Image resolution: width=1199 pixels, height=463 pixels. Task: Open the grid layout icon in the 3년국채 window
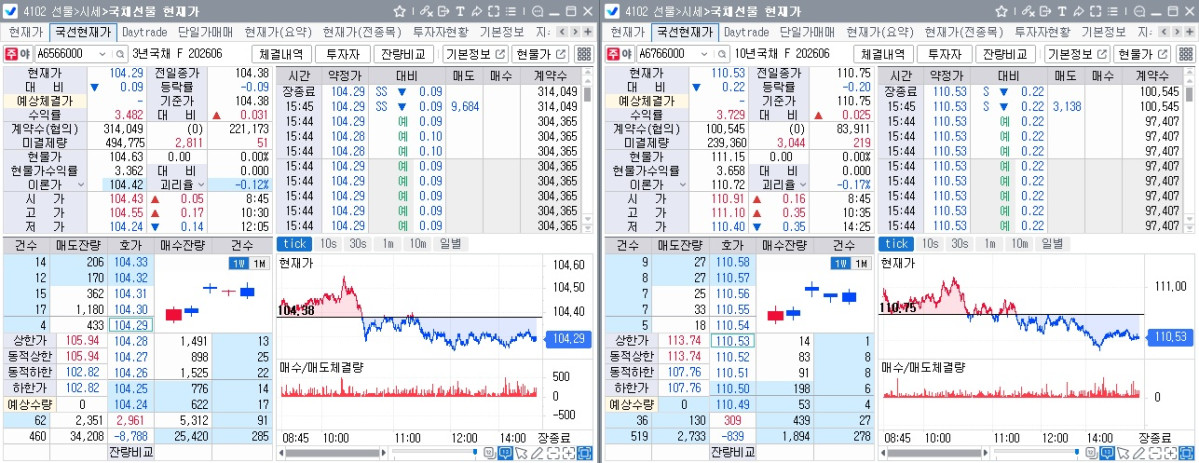[x=583, y=54]
